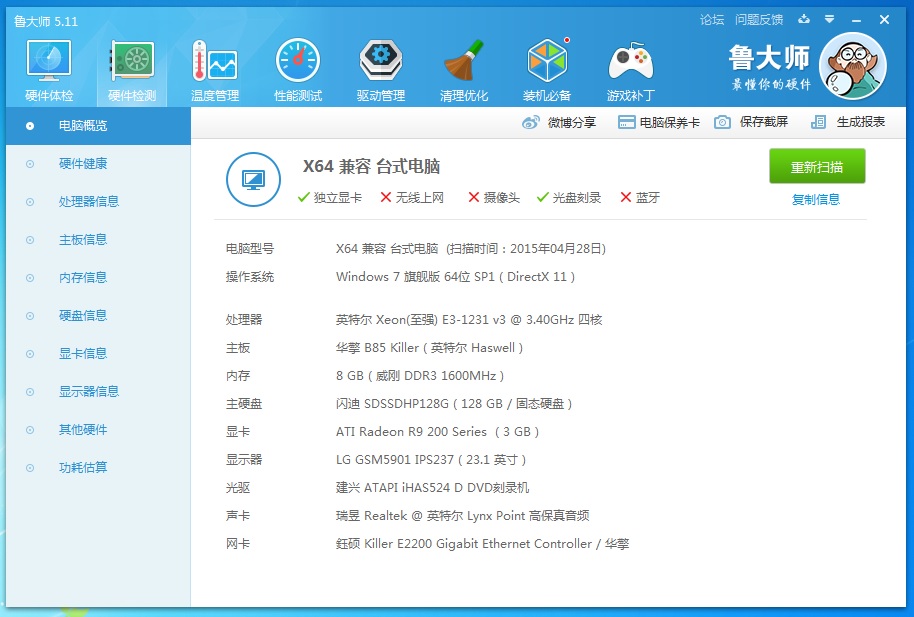The width and height of the screenshot is (914, 617).
Task: Select 处理器信息 in sidebar
Action: (x=99, y=201)
